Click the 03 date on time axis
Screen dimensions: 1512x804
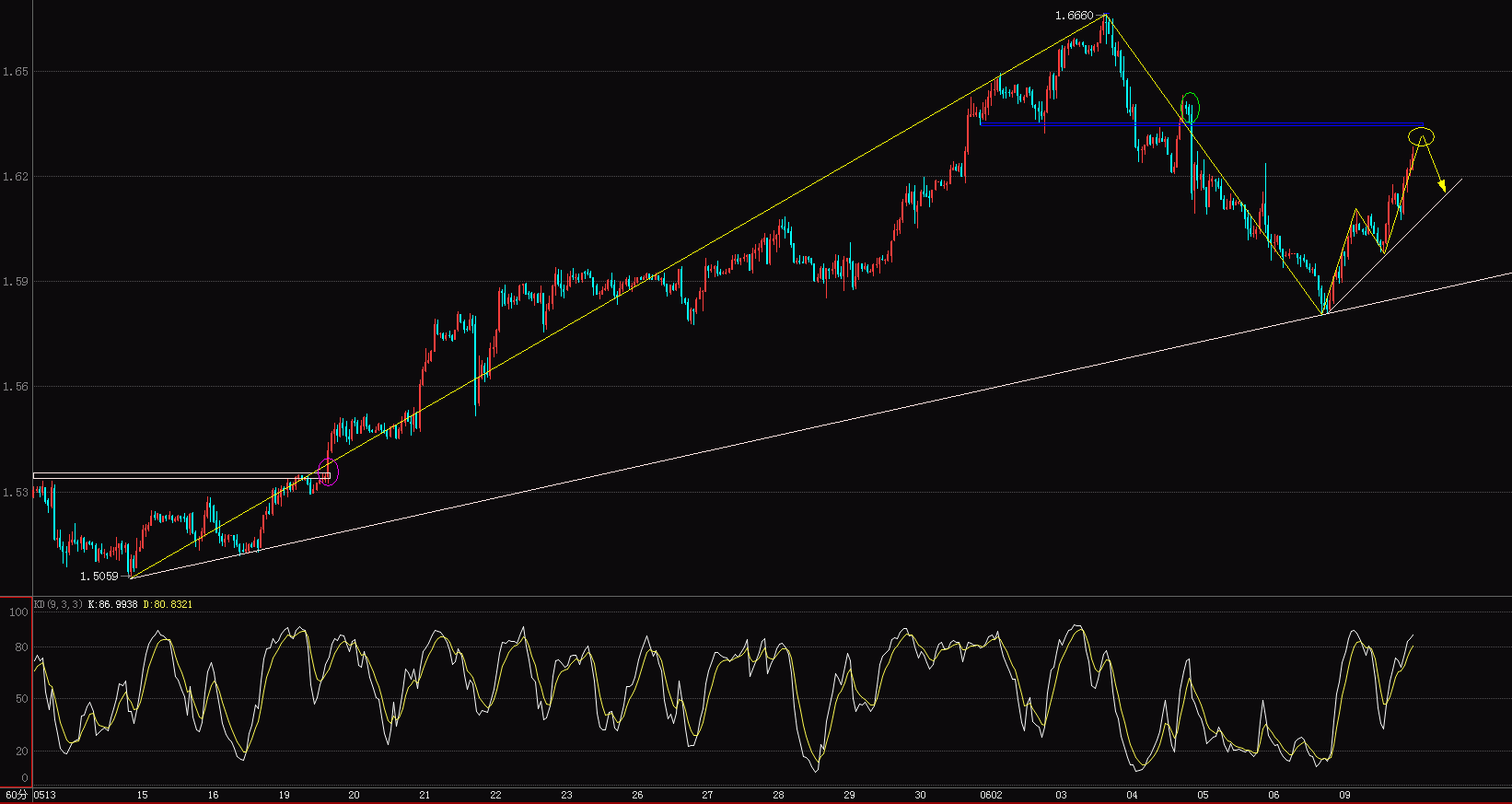pos(1061,795)
